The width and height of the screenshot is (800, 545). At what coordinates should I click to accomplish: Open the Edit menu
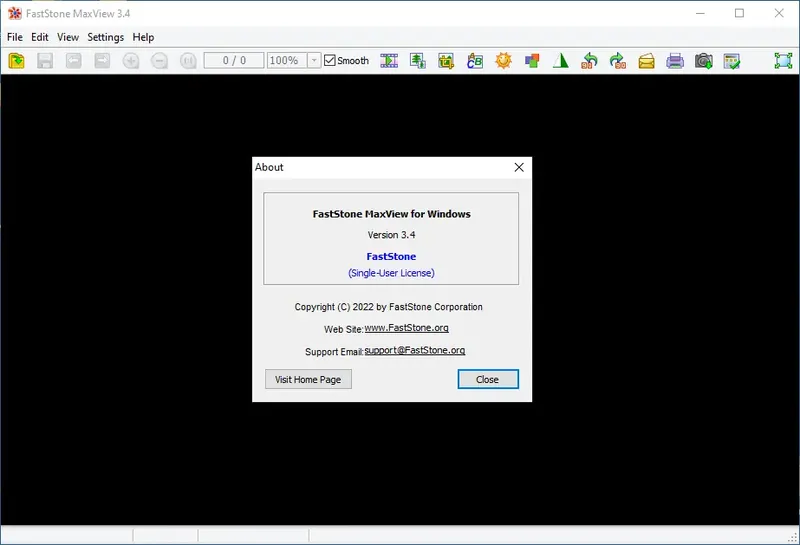pos(39,37)
